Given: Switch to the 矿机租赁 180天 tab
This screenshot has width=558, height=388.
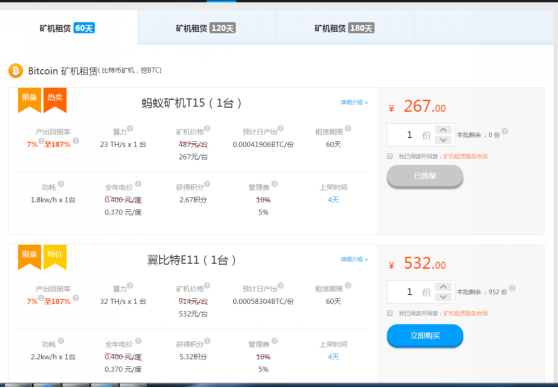Looking at the screenshot, I should click(x=344, y=28).
